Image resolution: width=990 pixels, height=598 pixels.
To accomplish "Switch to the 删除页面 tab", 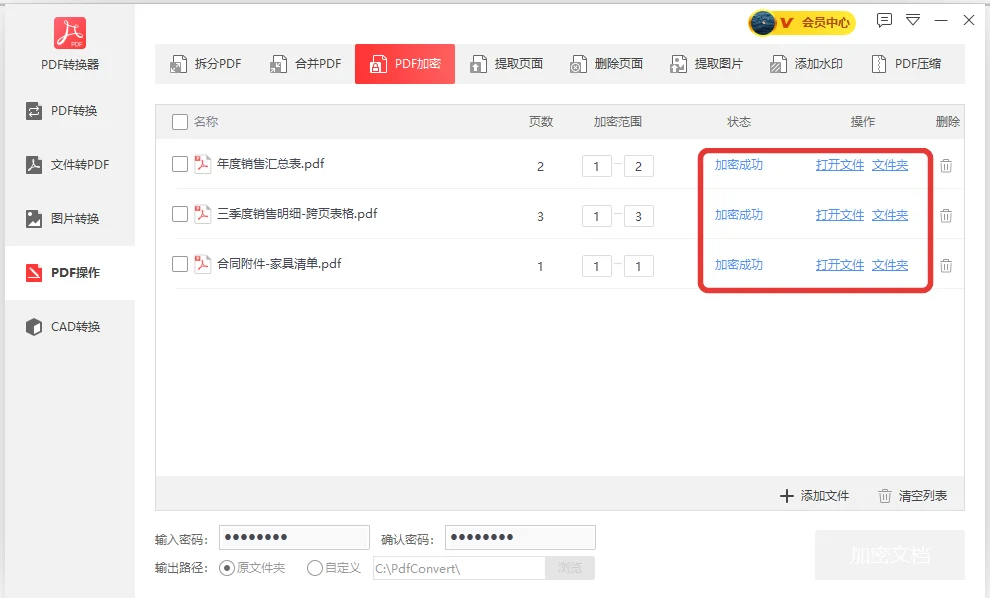I will pos(605,64).
